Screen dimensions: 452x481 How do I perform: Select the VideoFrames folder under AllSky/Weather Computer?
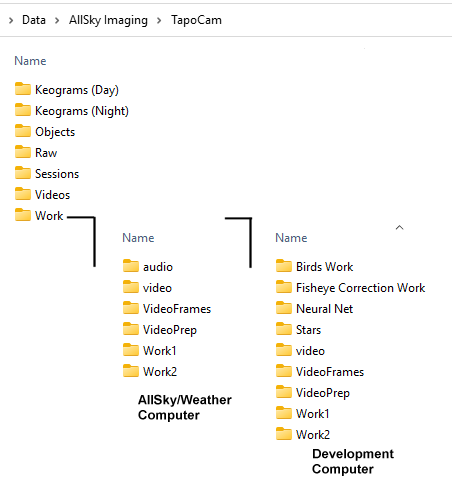click(167, 309)
